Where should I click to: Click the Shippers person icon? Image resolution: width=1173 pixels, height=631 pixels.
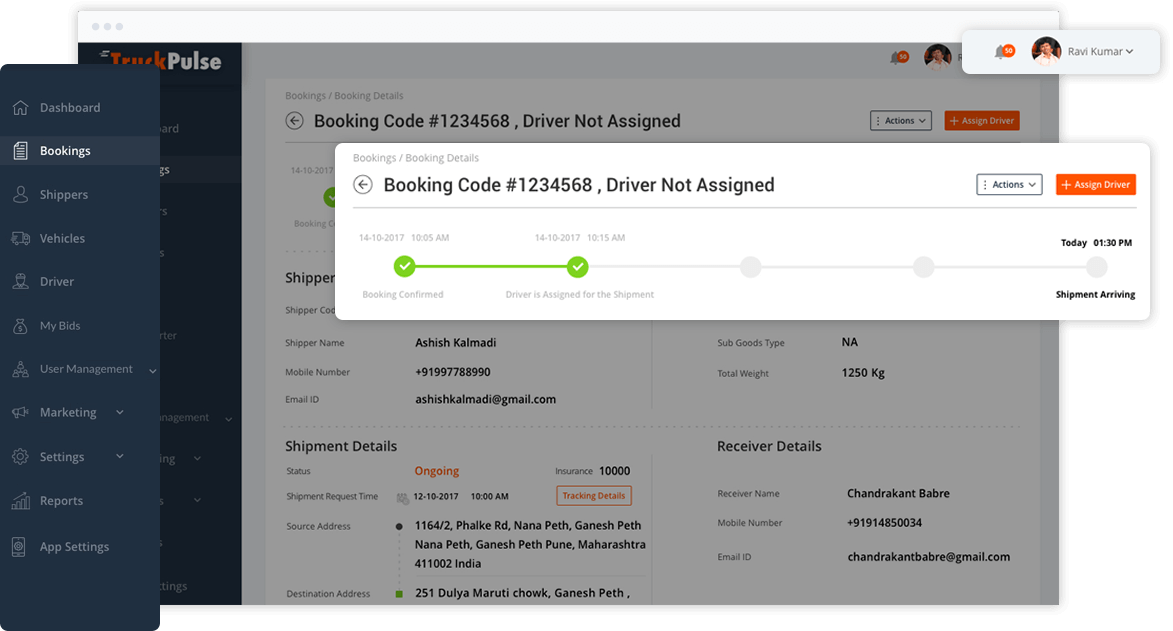pyautogui.click(x=20, y=195)
